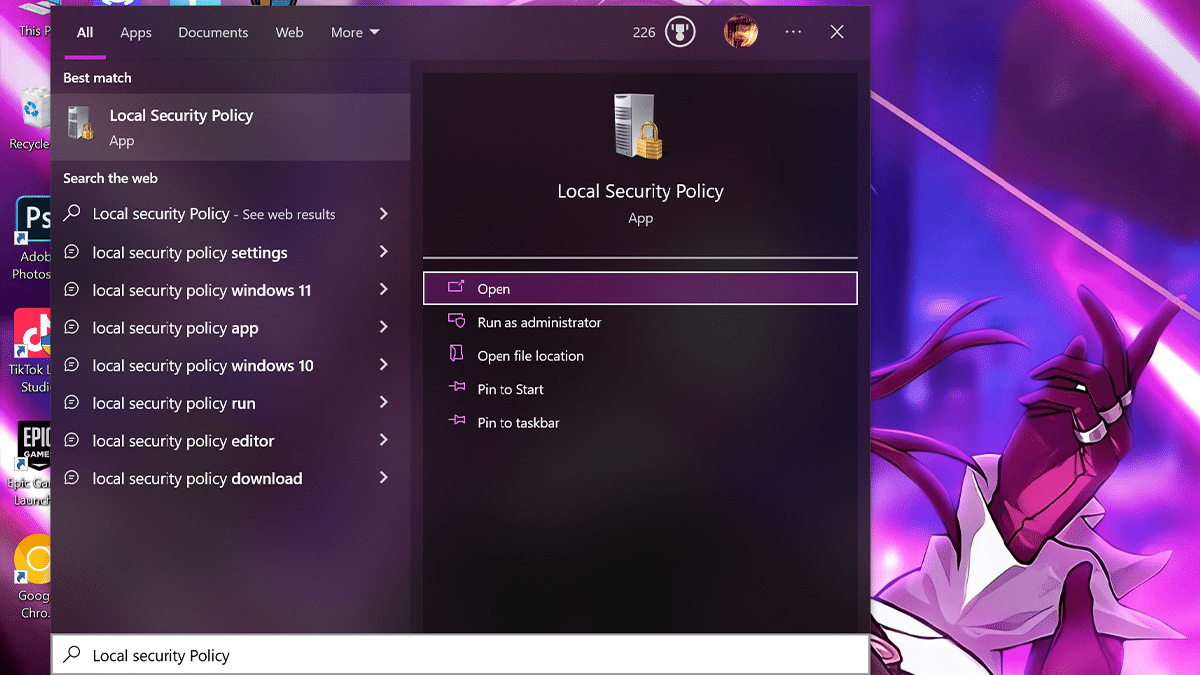Image resolution: width=1200 pixels, height=675 pixels.
Task: Open Google Chrome desktop shortcut
Action: (x=33, y=577)
